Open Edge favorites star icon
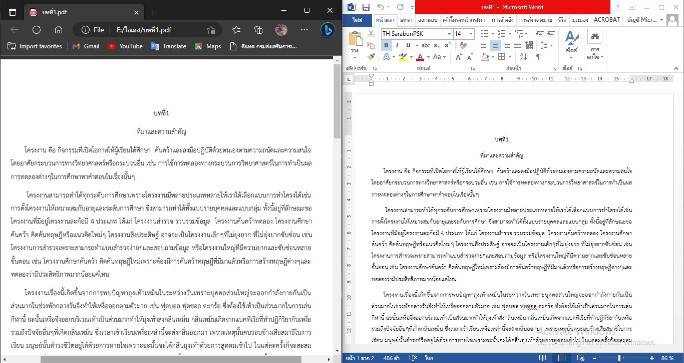Viewport: 684px width, 363px height. point(236,30)
